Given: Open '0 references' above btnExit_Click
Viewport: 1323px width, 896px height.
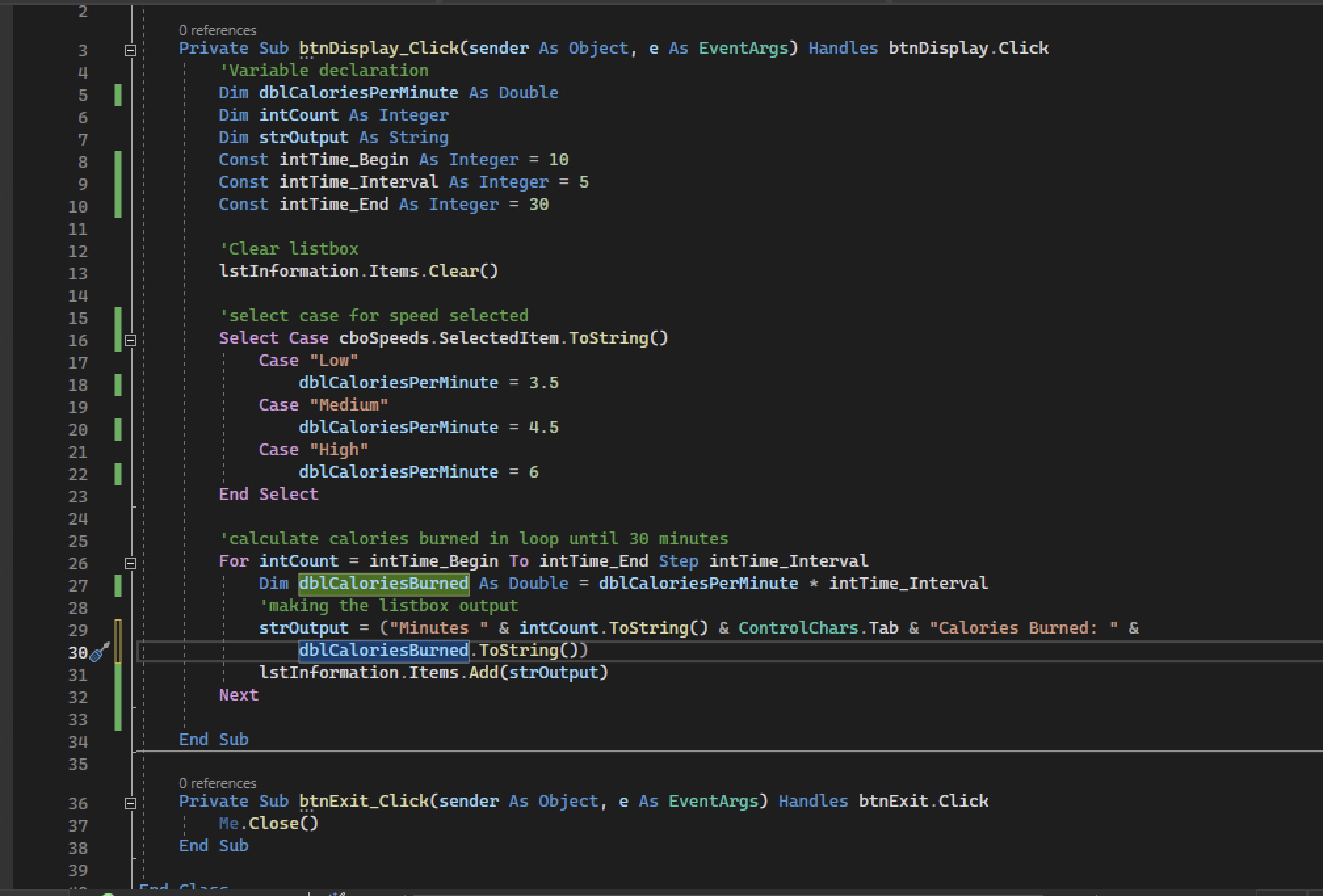Looking at the screenshot, I should pyautogui.click(x=217, y=783).
